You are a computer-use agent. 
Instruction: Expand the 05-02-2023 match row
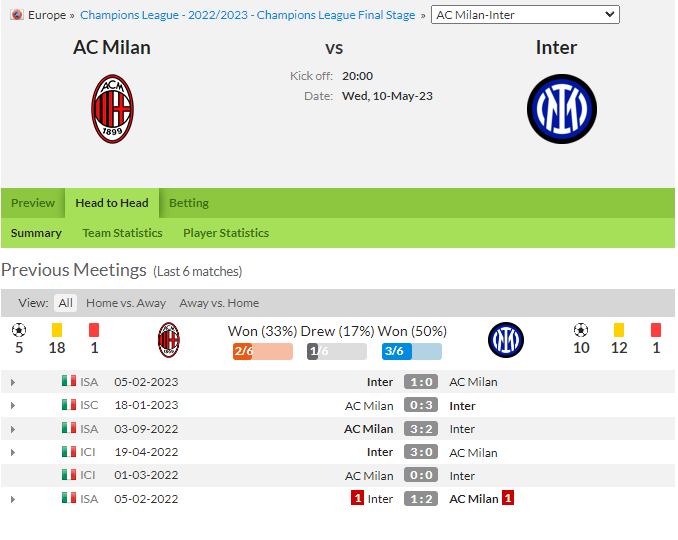[13, 382]
